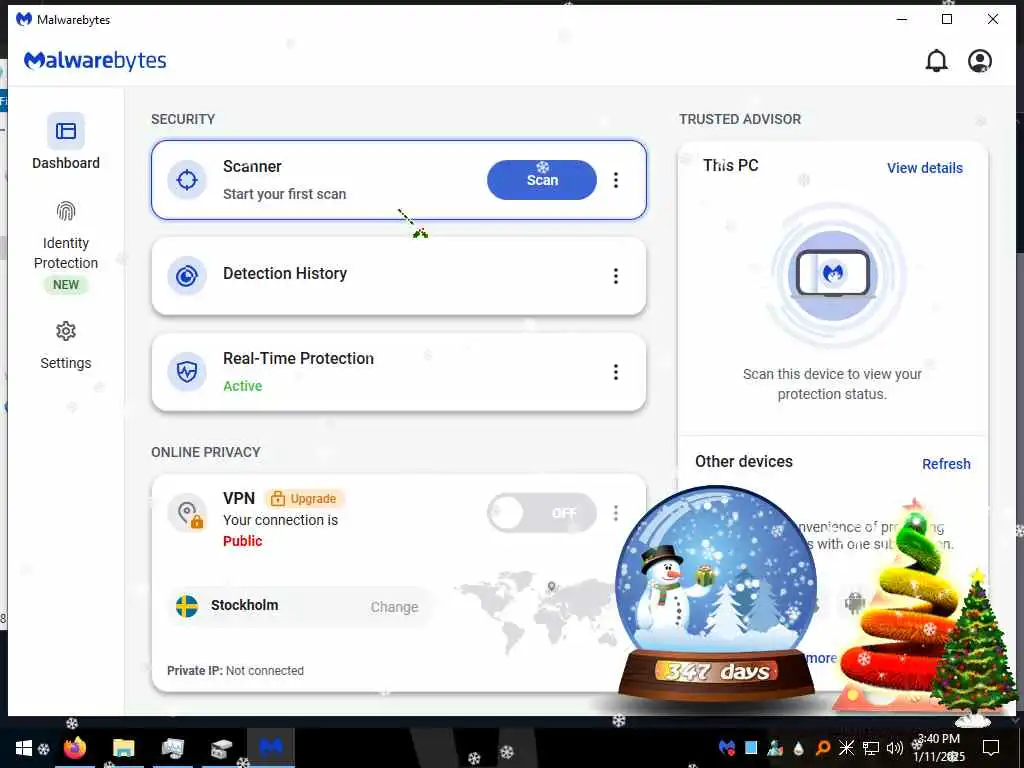The width and height of the screenshot is (1024, 768).
Task: Click the volume speaker tray icon
Action: (x=894, y=748)
